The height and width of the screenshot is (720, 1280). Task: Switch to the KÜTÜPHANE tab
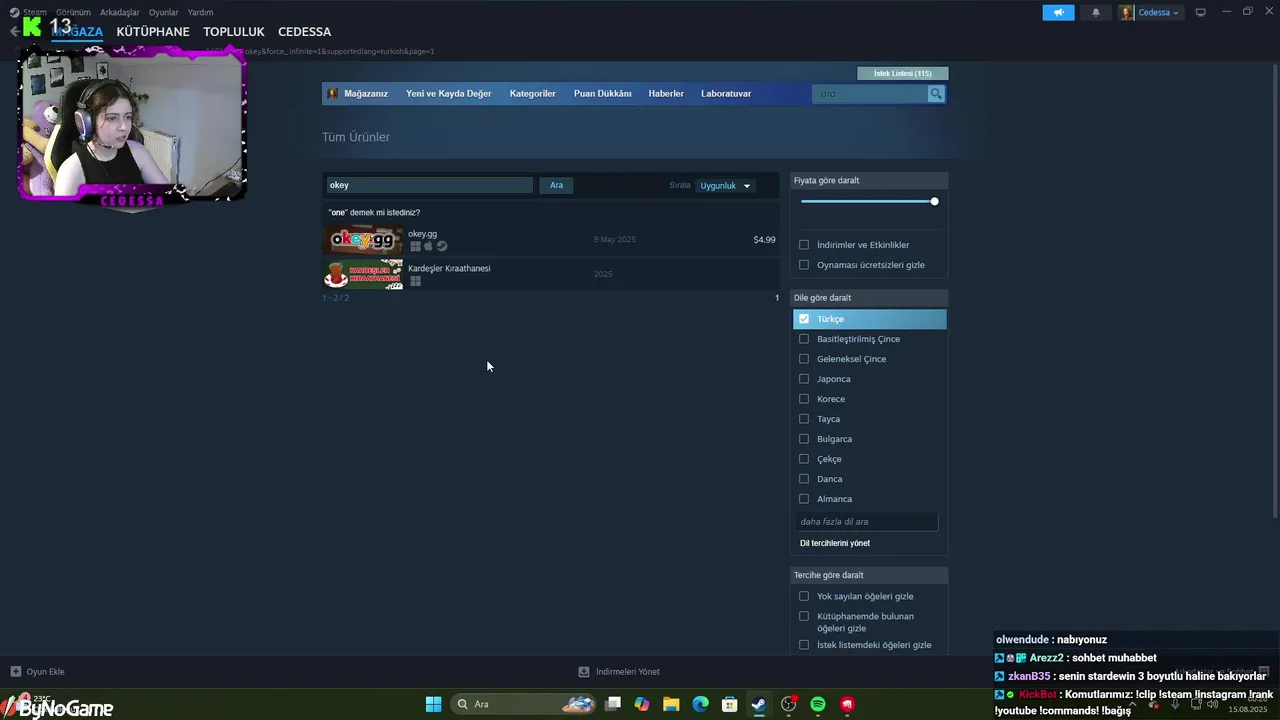pyautogui.click(x=153, y=32)
